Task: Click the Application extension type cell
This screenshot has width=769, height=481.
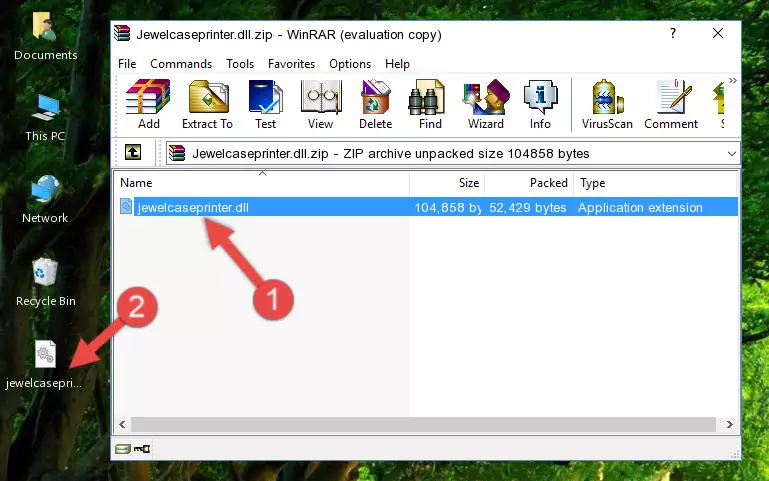Action: (x=640, y=207)
